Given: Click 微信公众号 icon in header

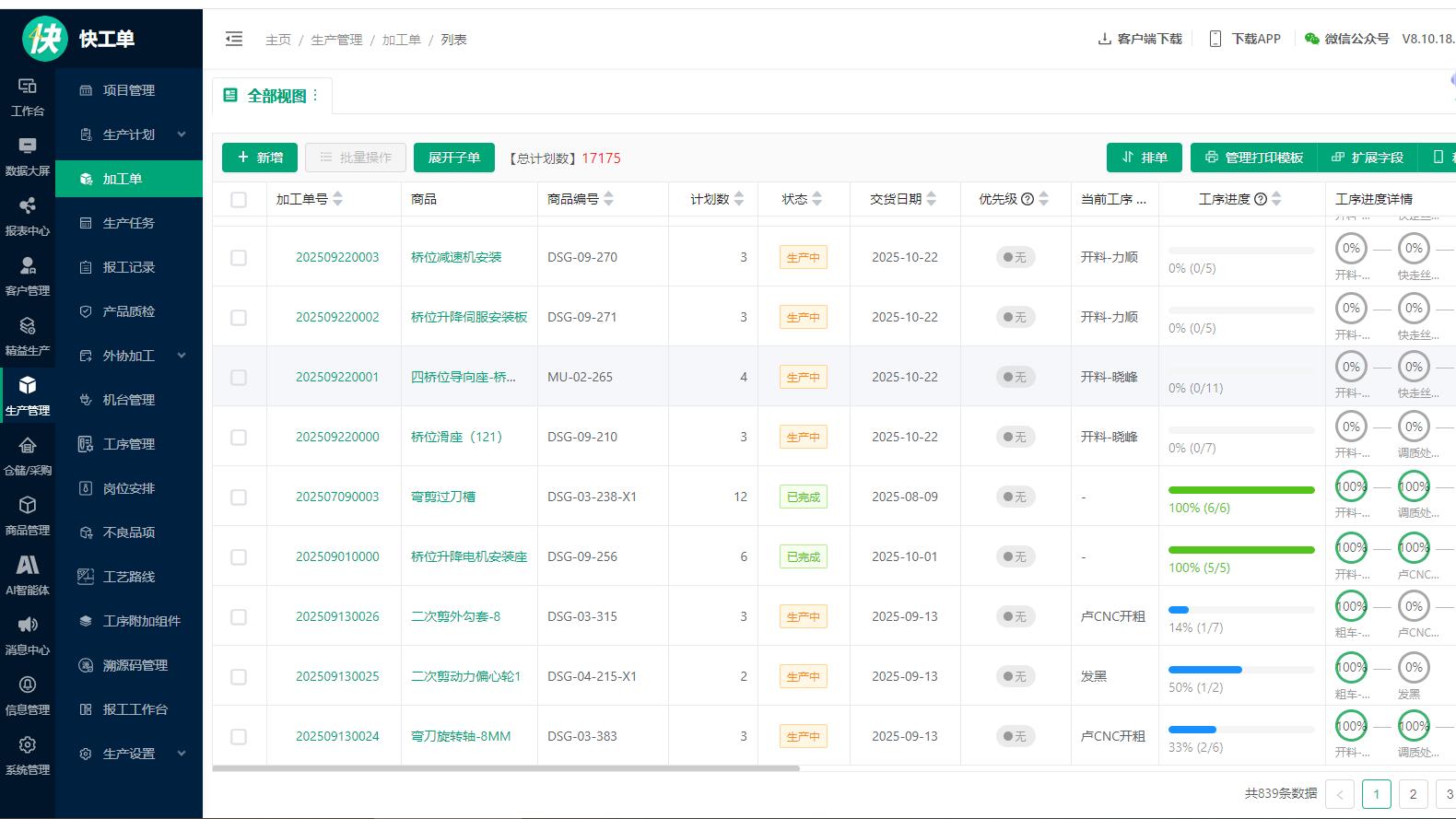Looking at the screenshot, I should [1312, 39].
